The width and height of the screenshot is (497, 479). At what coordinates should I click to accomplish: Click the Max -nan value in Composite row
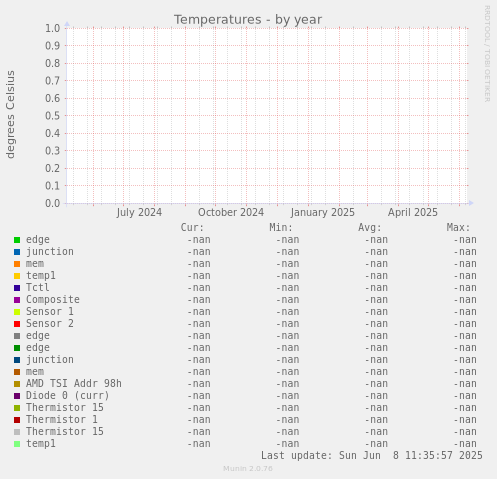point(465,300)
